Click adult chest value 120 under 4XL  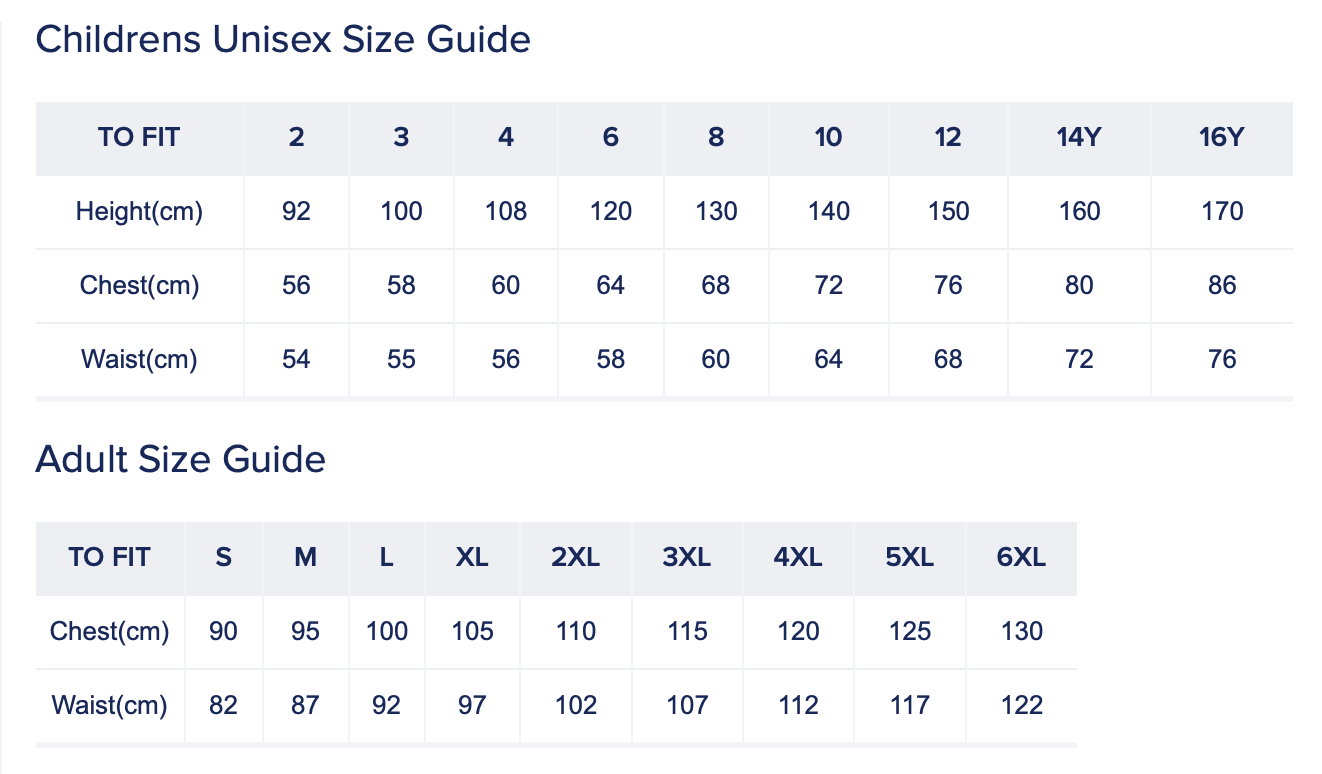[798, 631]
